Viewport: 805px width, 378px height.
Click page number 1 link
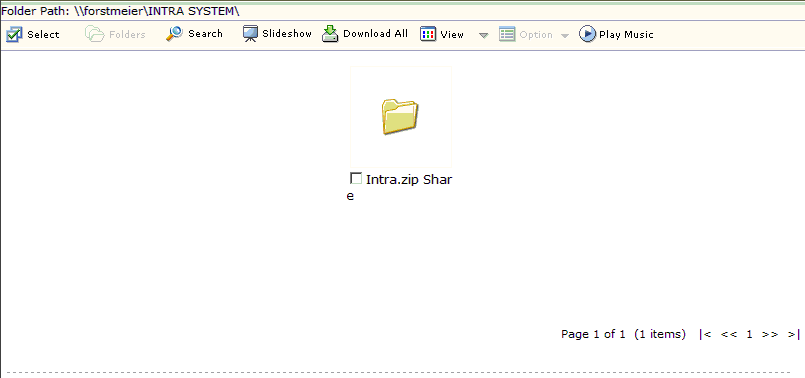(750, 334)
